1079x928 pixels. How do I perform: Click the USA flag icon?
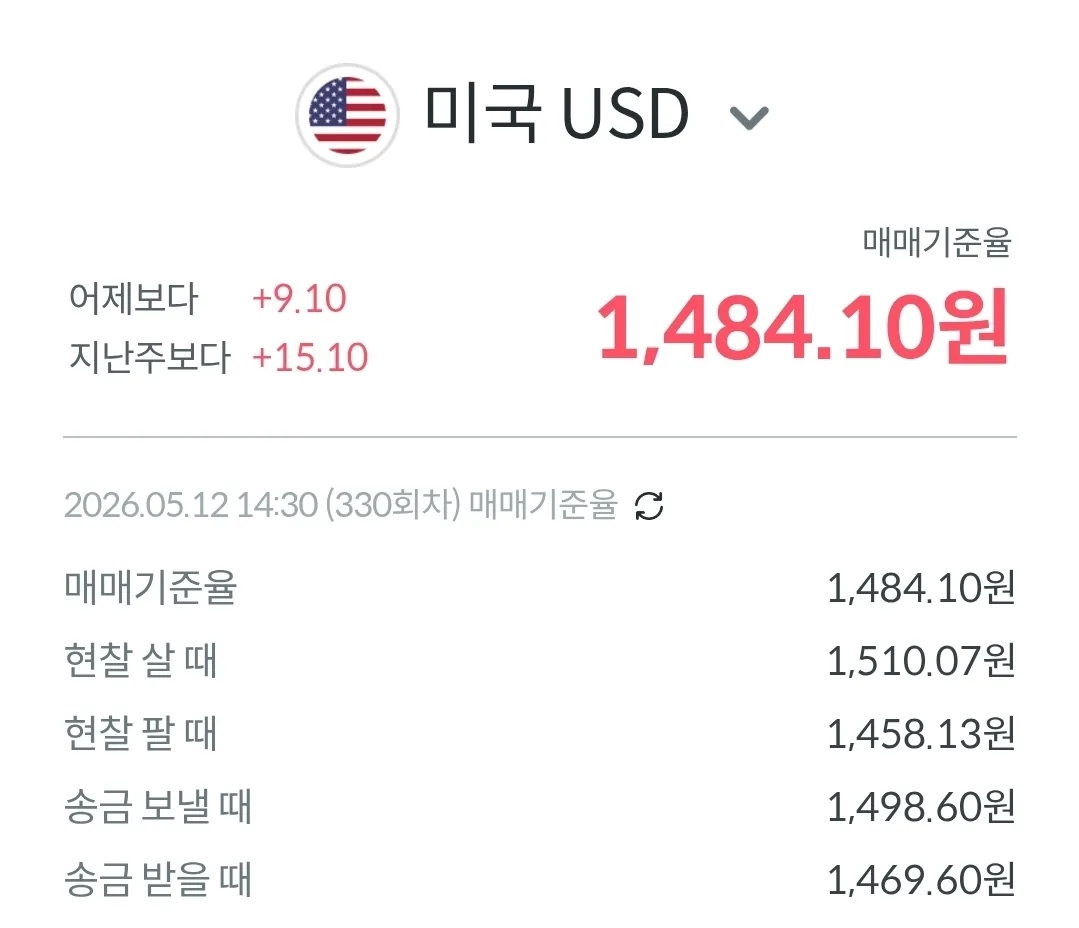tap(348, 116)
